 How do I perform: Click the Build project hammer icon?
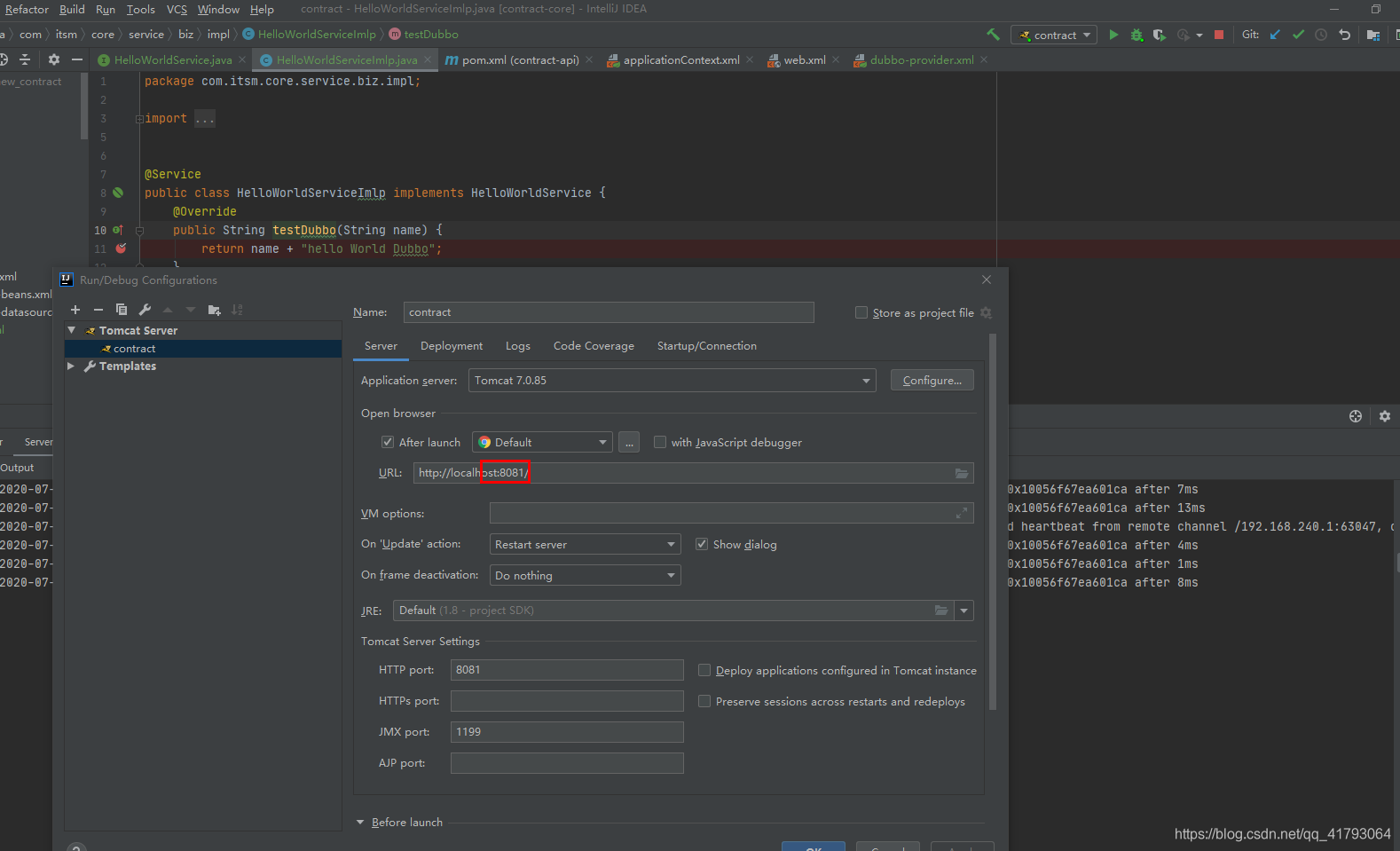[993, 35]
